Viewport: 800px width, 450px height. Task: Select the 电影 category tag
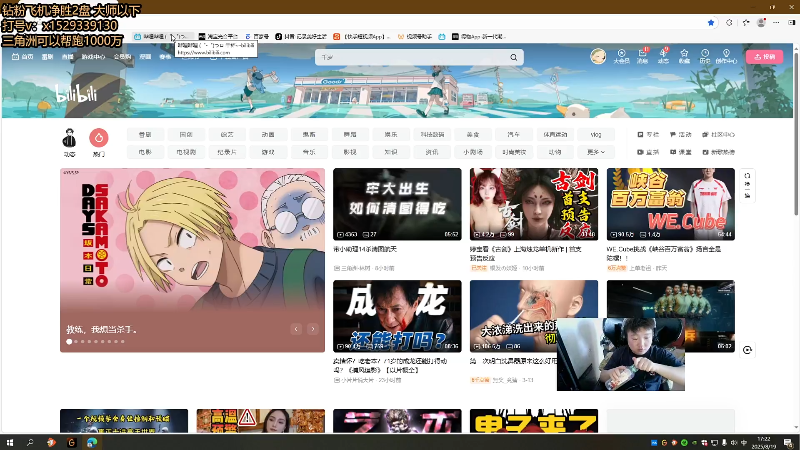click(x=145, y=152)
